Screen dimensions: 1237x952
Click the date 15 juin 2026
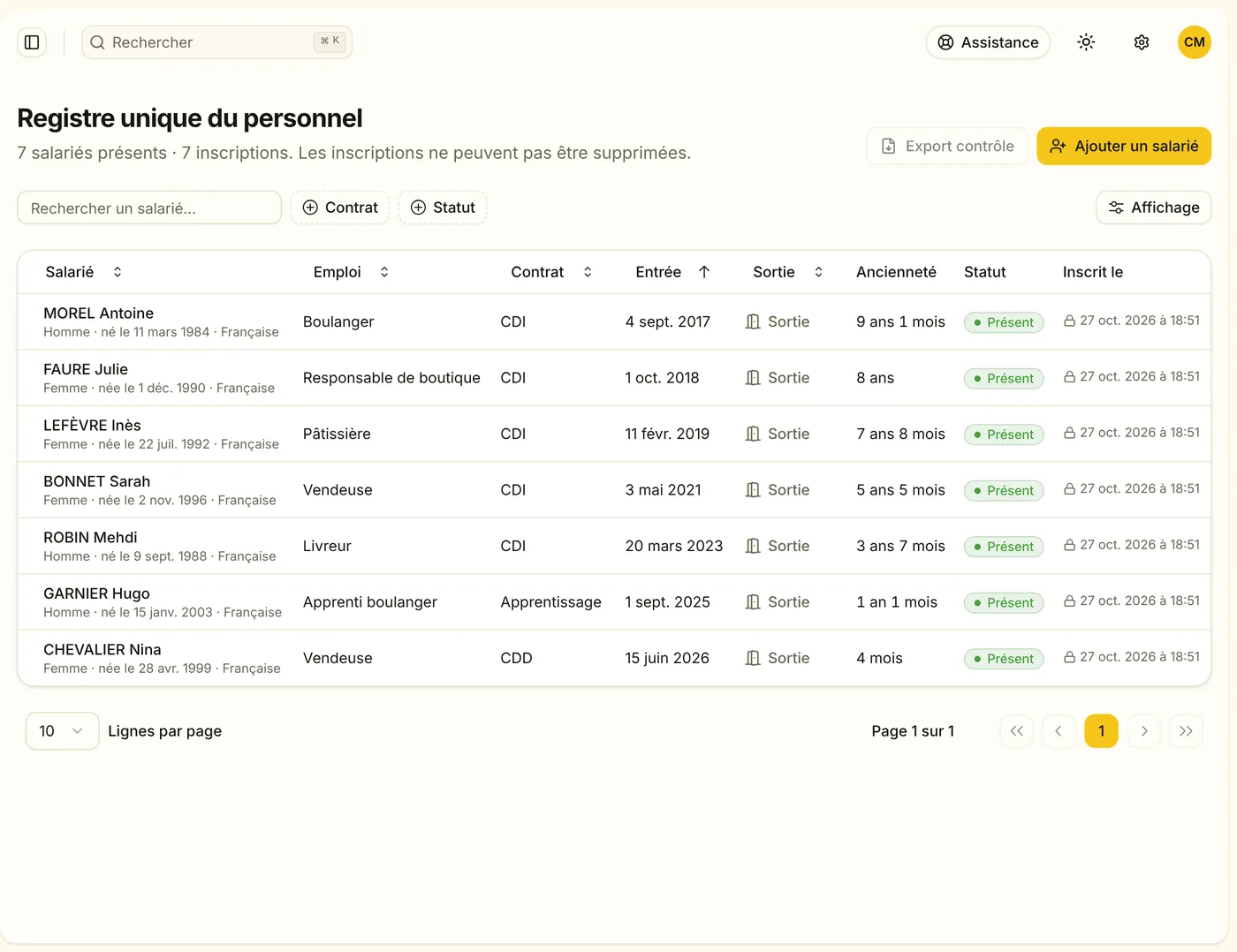click(x=667, y=658)
